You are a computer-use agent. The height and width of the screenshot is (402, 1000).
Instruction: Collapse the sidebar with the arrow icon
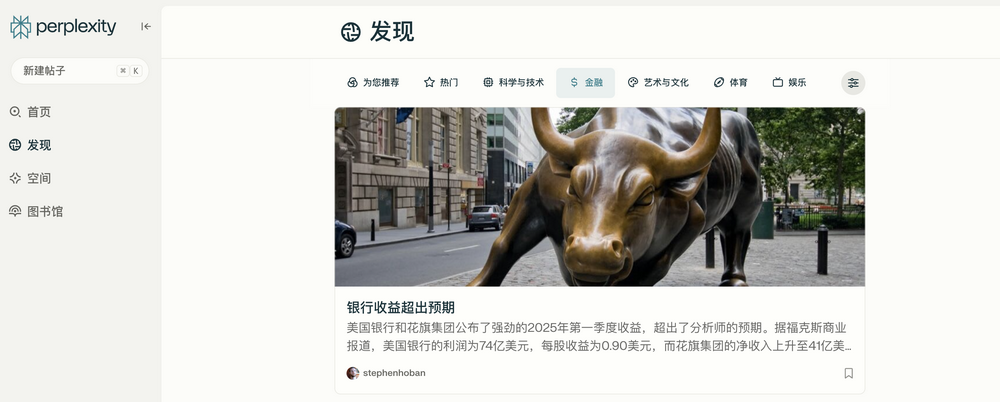click(x=146, y=27)
